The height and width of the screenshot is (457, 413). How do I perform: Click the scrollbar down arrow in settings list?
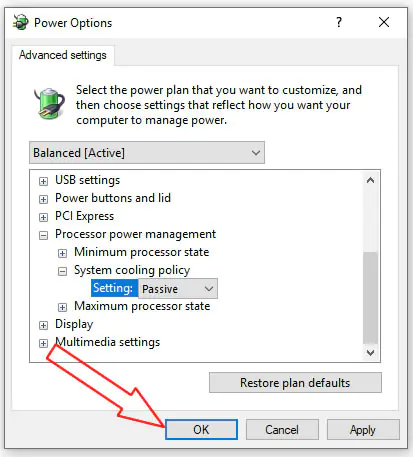point(370,352)
